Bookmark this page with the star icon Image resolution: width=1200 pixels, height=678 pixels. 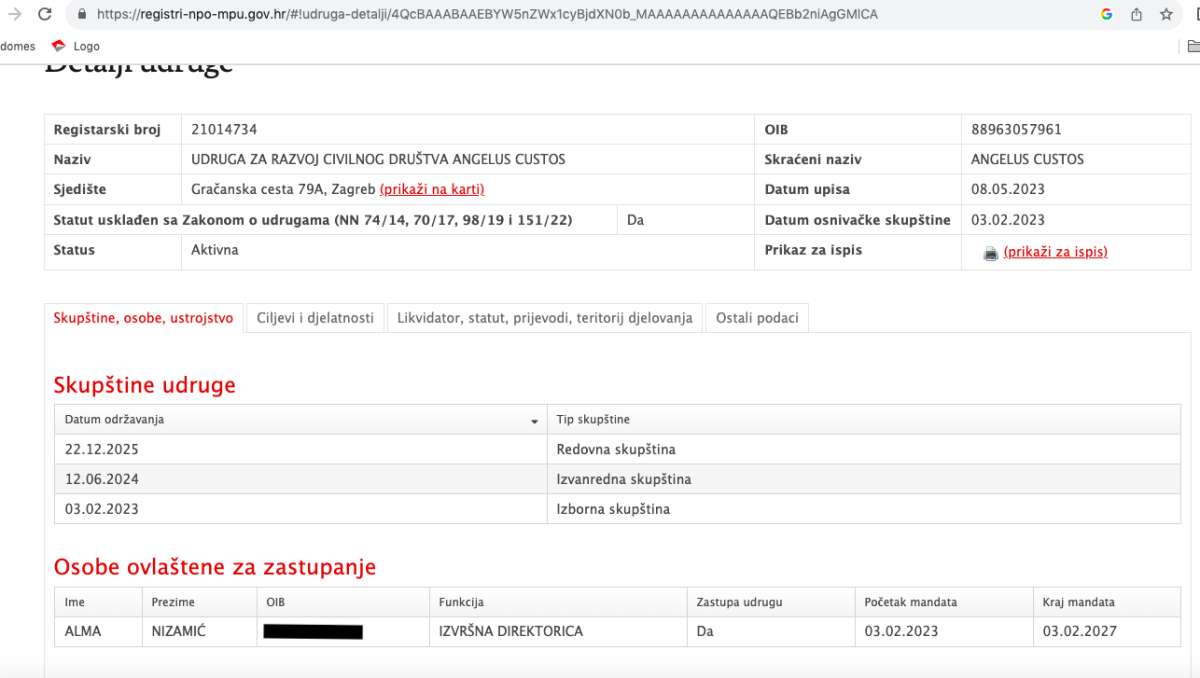coord(1166,15)
